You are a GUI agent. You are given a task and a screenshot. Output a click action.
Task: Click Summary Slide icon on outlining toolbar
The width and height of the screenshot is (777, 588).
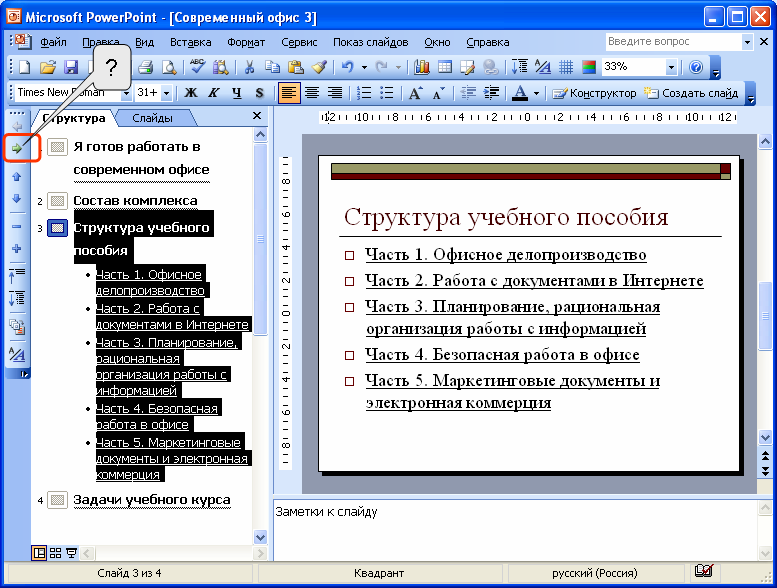(x=17, y=326)
